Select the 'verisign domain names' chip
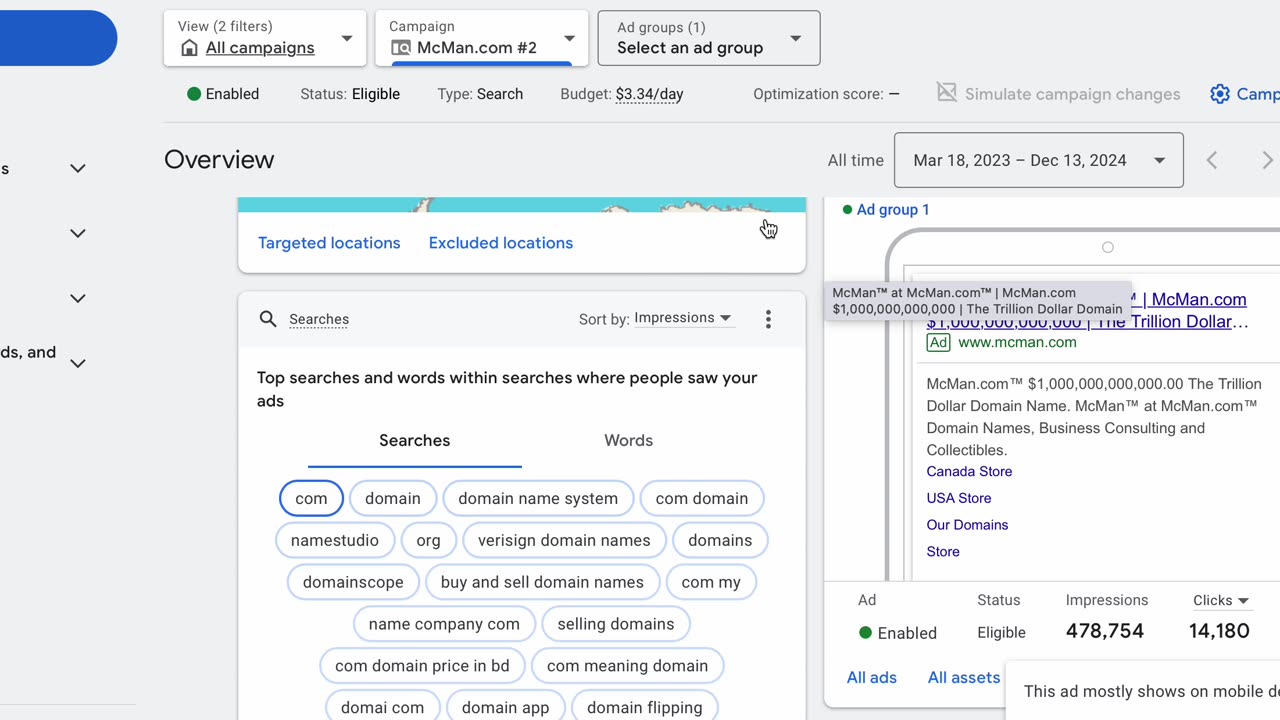Screen dimensions: 1280x720 (x=564, y=540)
